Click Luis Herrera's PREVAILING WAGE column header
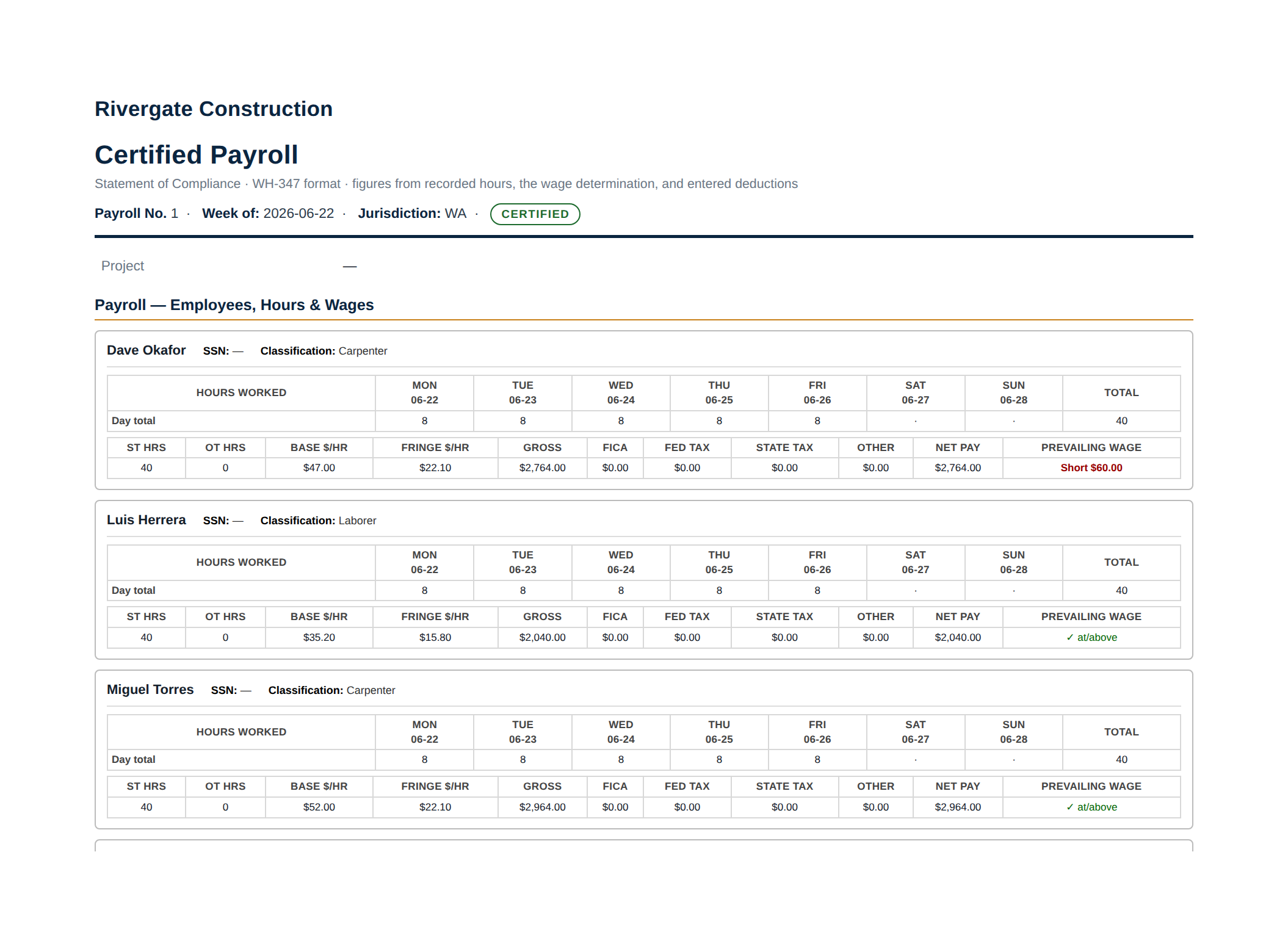This screenshot has height=946, width=1288. tap(1091, 617)
